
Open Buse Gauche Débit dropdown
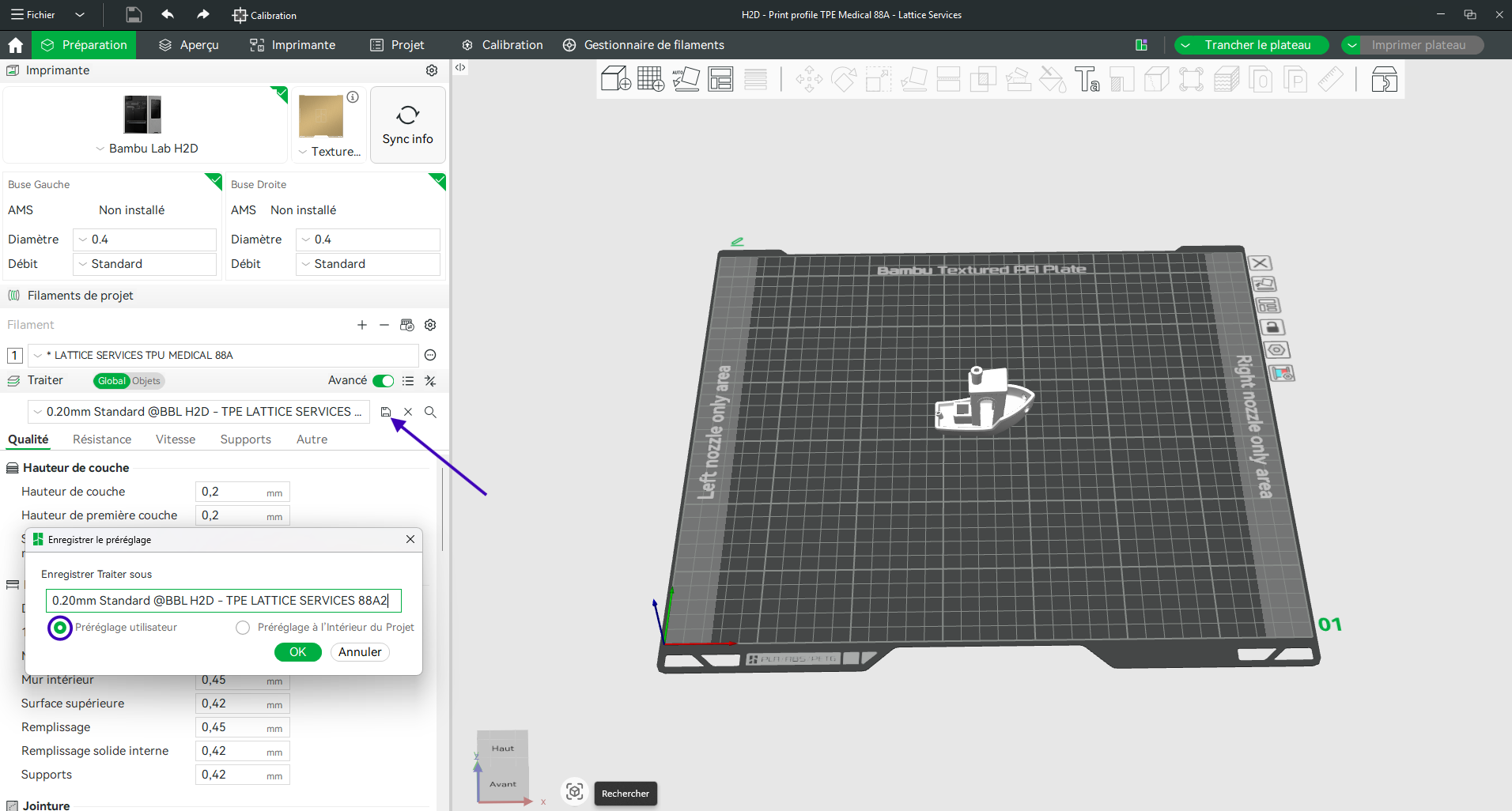tap(145, 264)
